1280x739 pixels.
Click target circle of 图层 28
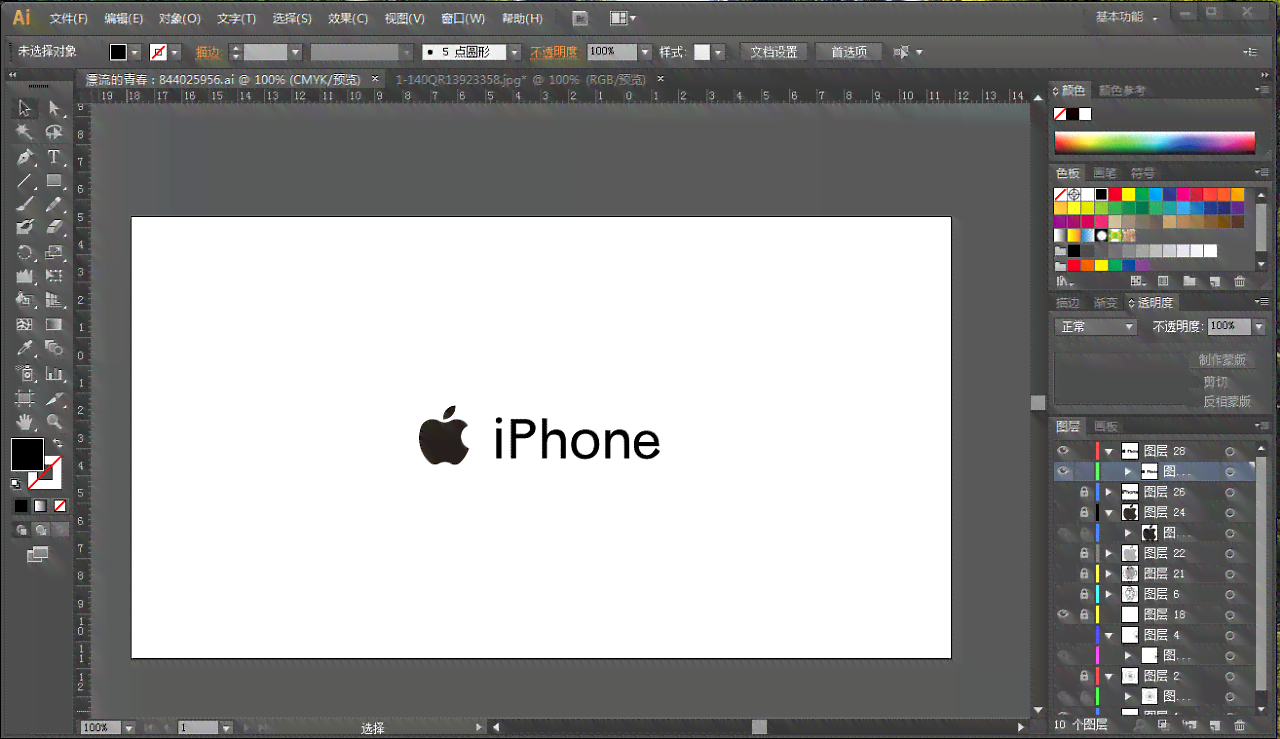[x=1230, y=451]
